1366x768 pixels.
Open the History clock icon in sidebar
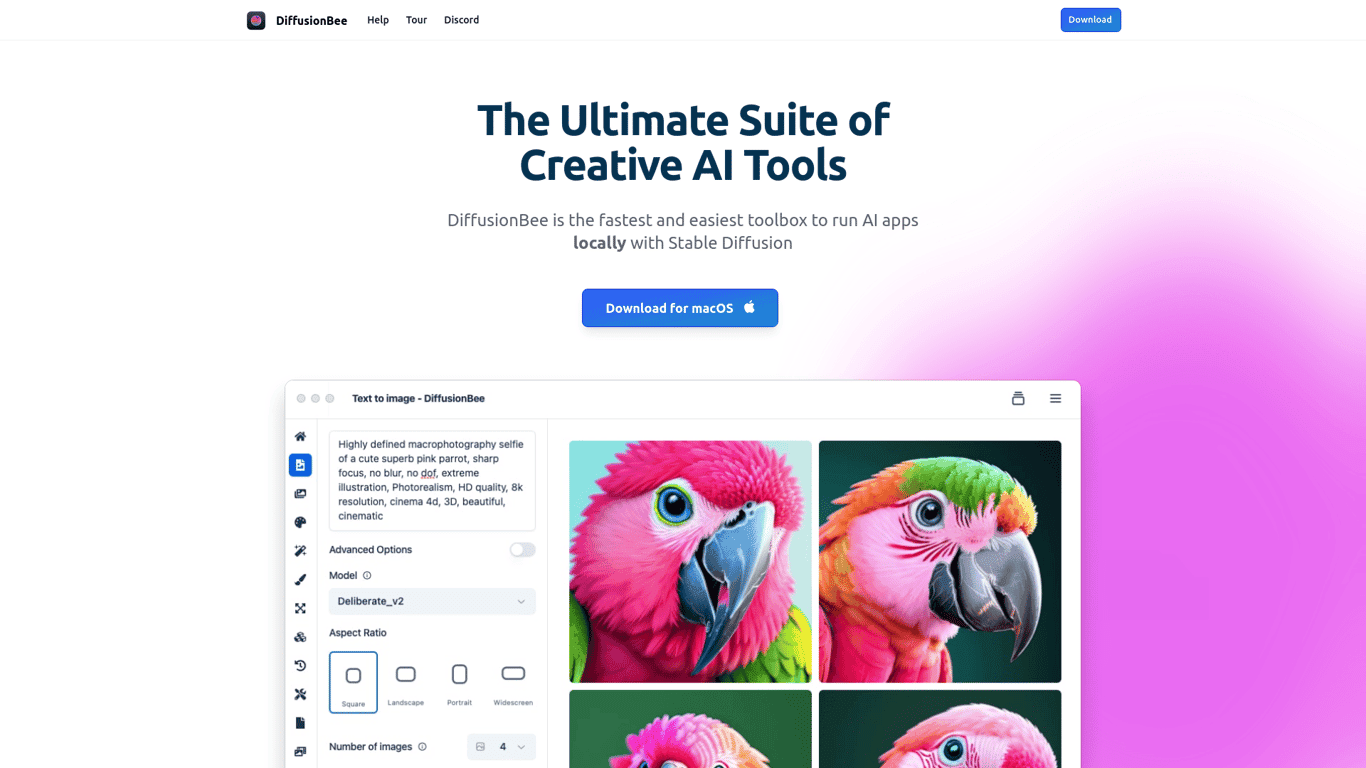coord(300,665)
